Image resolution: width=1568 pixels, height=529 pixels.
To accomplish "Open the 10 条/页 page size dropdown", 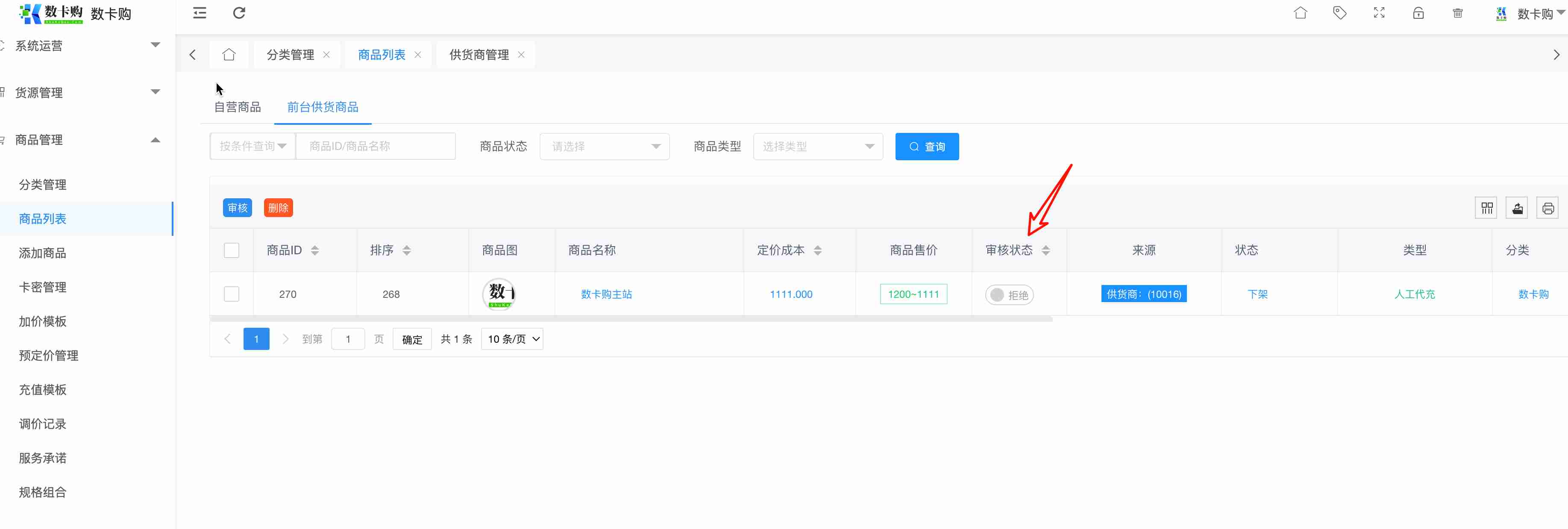I will pyautogui.click(x=513, y=339).
